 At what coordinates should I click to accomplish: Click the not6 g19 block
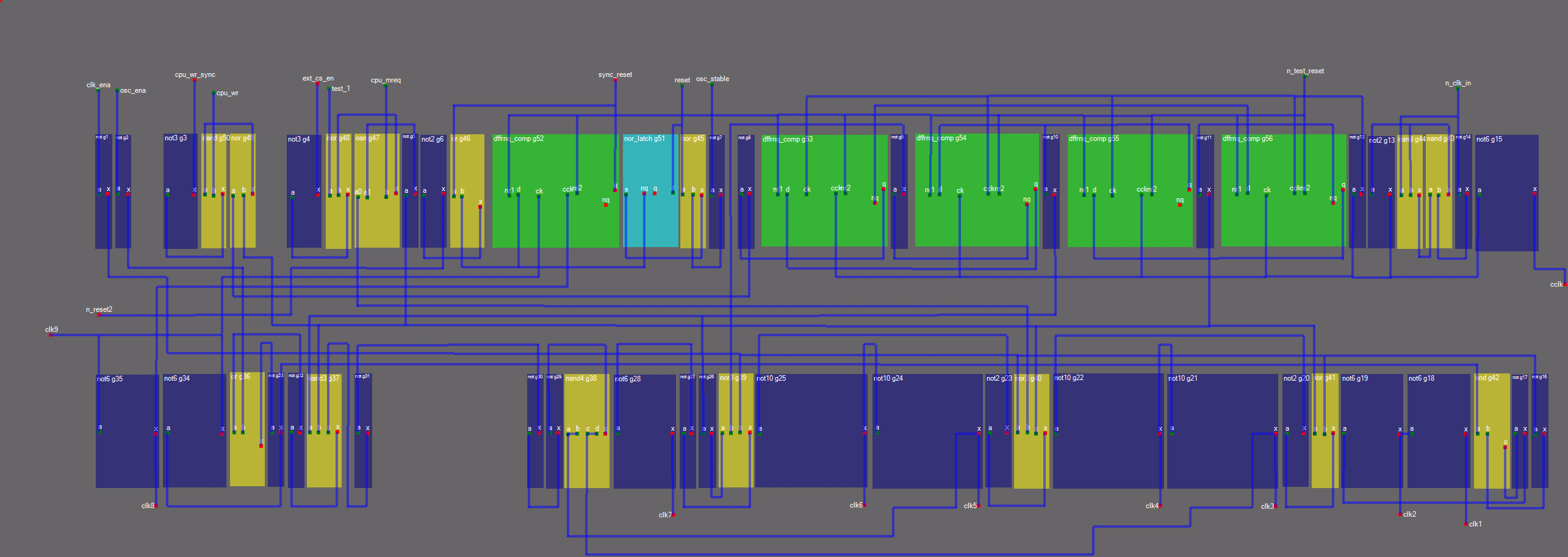point(1372,431)
